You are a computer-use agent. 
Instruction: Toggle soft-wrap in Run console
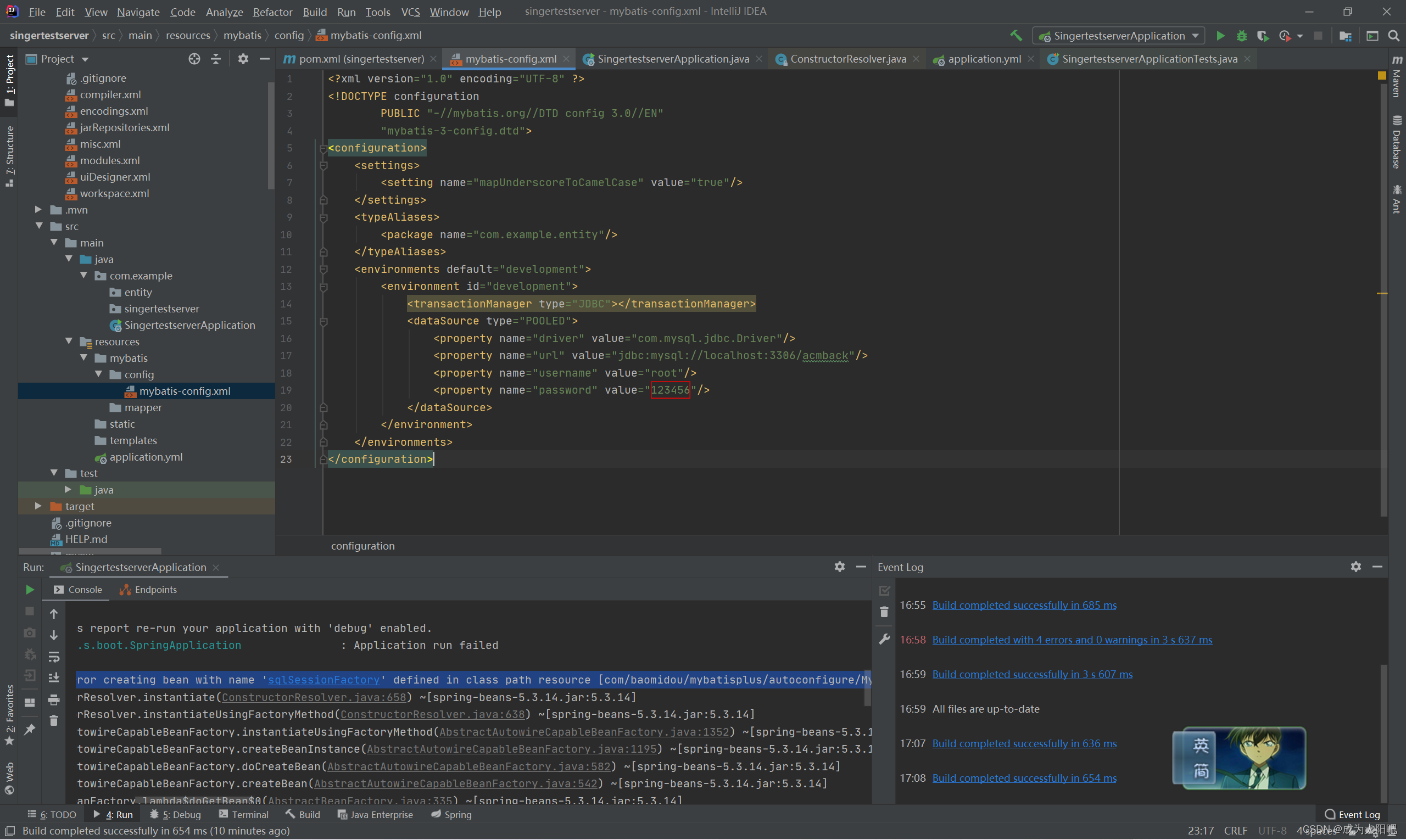[54, 657]
